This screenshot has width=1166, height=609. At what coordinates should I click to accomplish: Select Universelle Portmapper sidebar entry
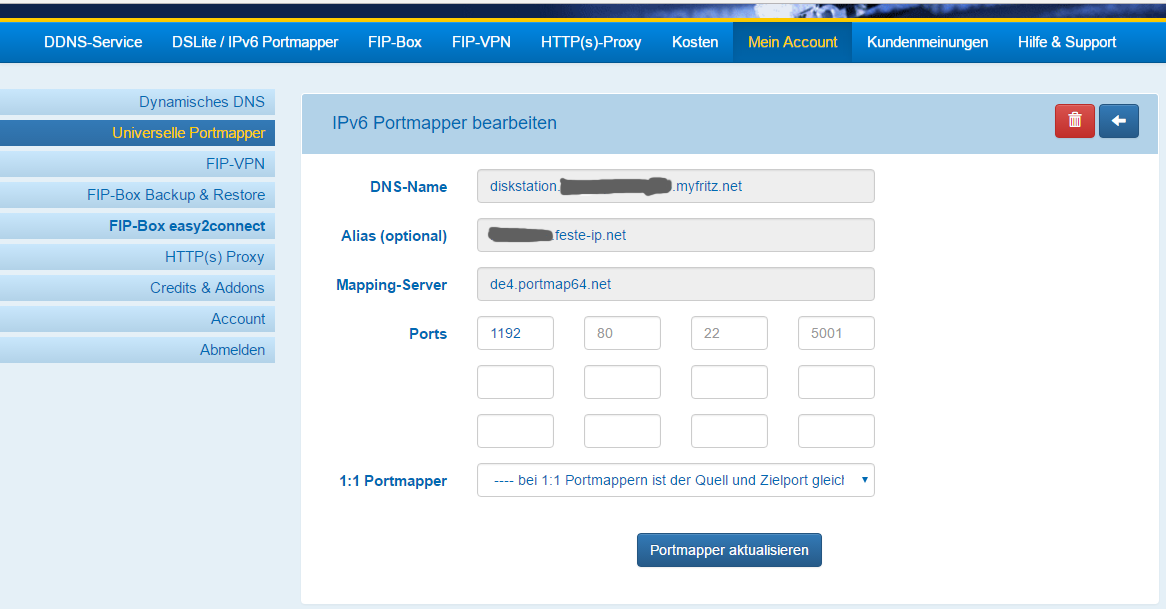click(x=188, y=133)
